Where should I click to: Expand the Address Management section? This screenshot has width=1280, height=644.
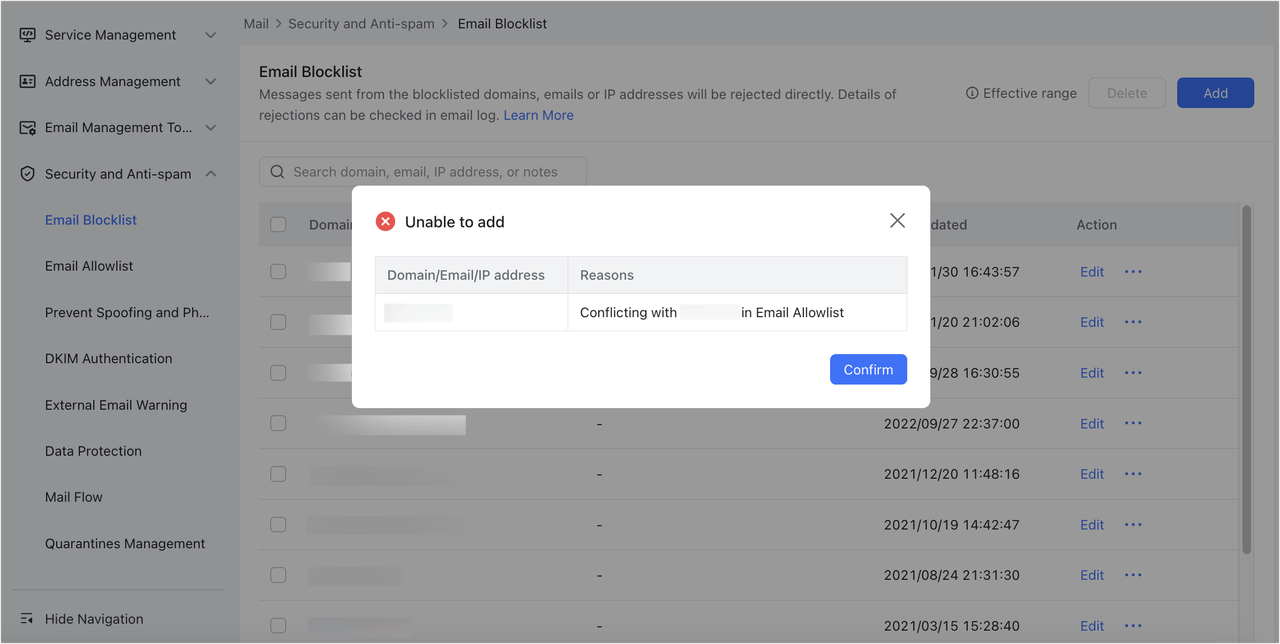pyautogui.click(x=211, y=81)
